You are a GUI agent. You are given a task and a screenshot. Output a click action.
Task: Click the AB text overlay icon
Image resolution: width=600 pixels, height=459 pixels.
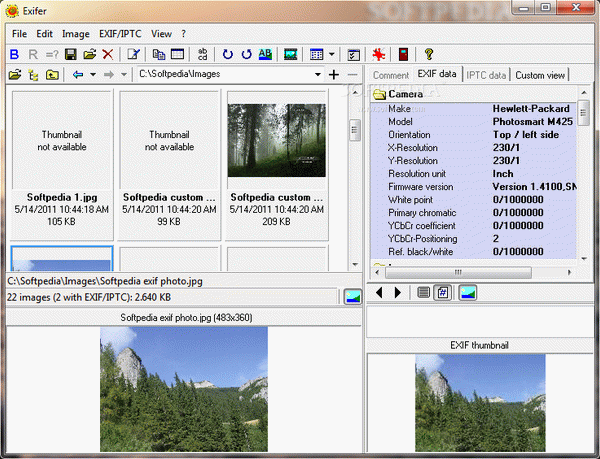[265, 55]
